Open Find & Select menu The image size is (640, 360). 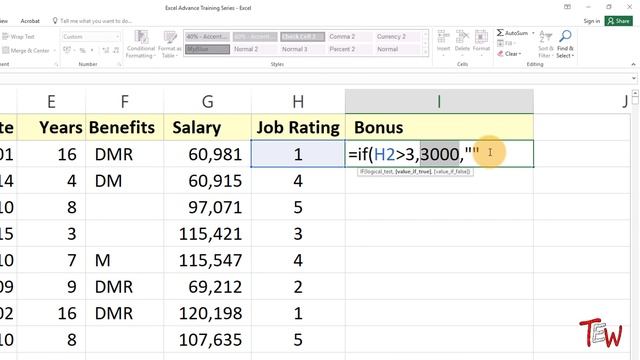tap(565, 44)
